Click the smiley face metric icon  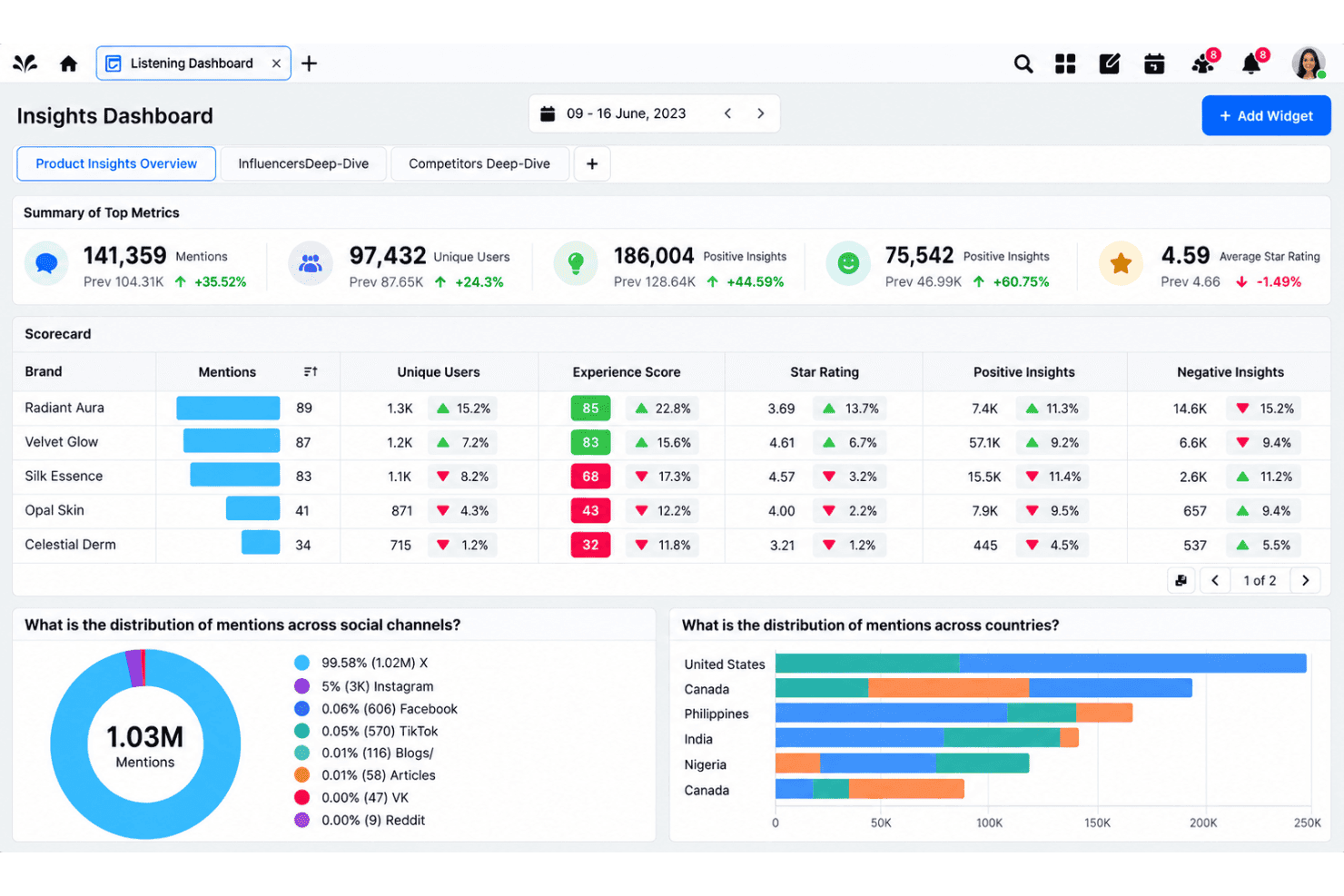(x=848, y=264)
